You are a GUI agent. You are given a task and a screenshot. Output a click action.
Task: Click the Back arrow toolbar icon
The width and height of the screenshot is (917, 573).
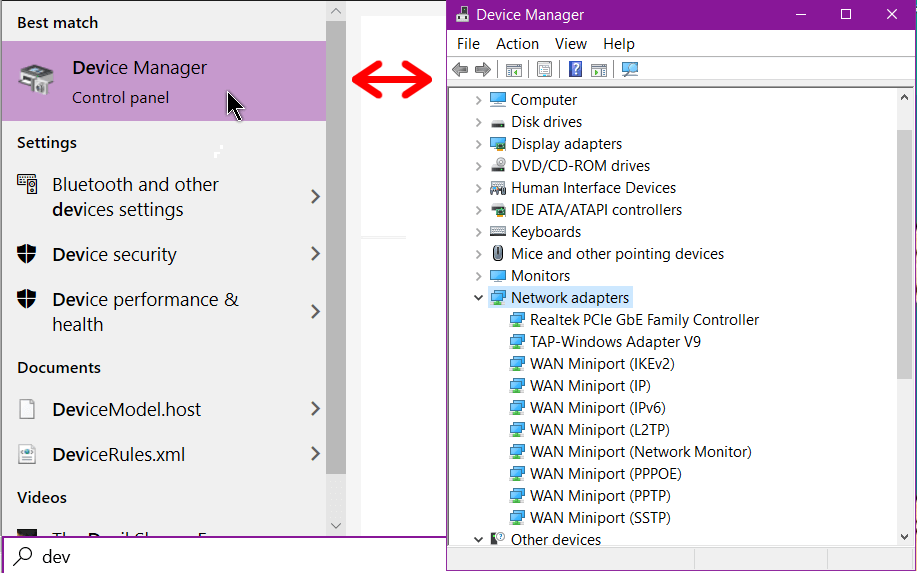point(460,70)
